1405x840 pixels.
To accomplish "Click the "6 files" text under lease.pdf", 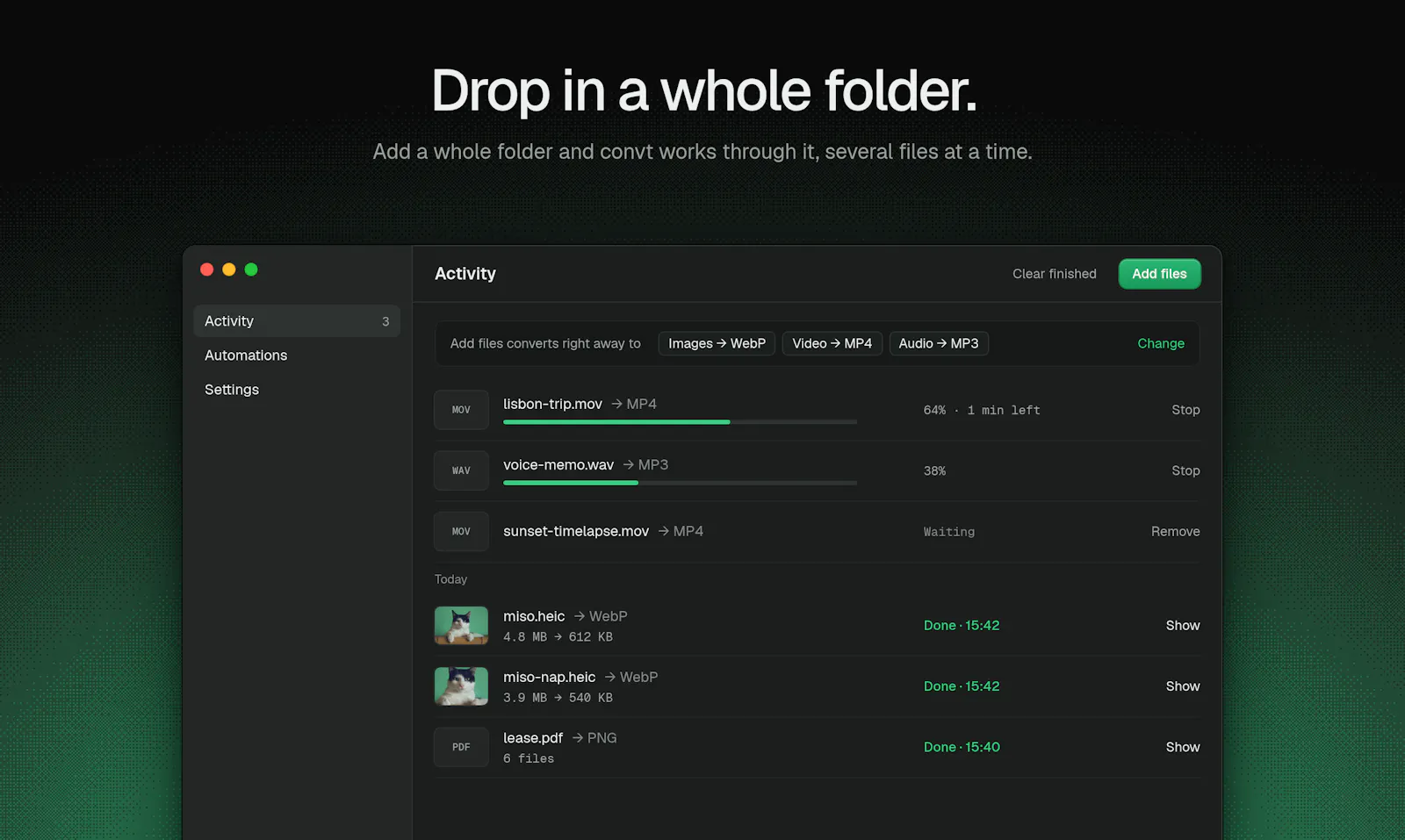I will 529,758.
